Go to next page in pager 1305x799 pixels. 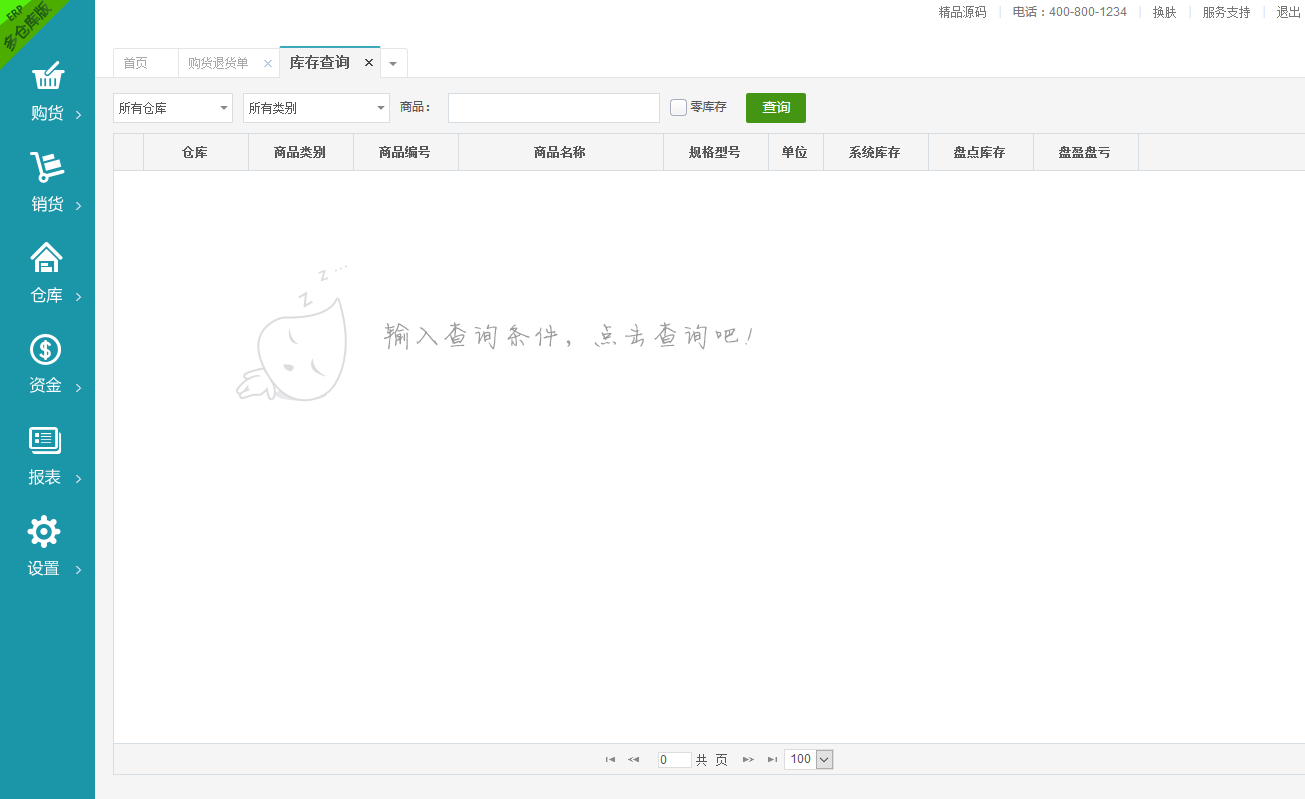pos(748,760)
